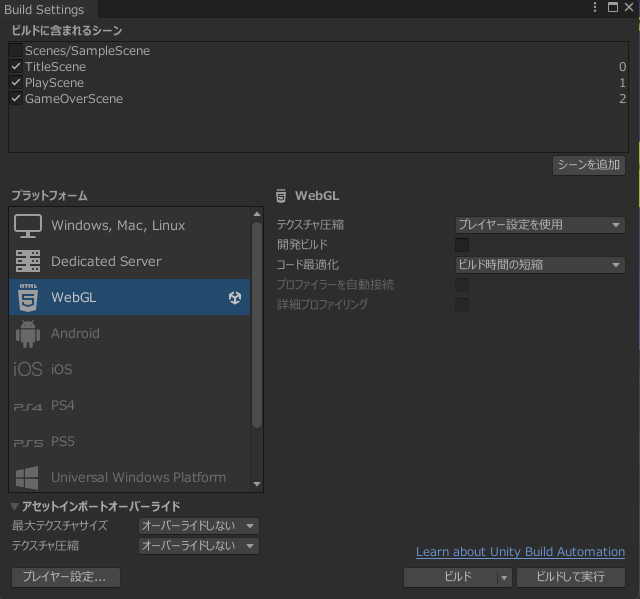Click the PS4 logo icon
The image size is (640, 599).
click(x=28, y=407)
